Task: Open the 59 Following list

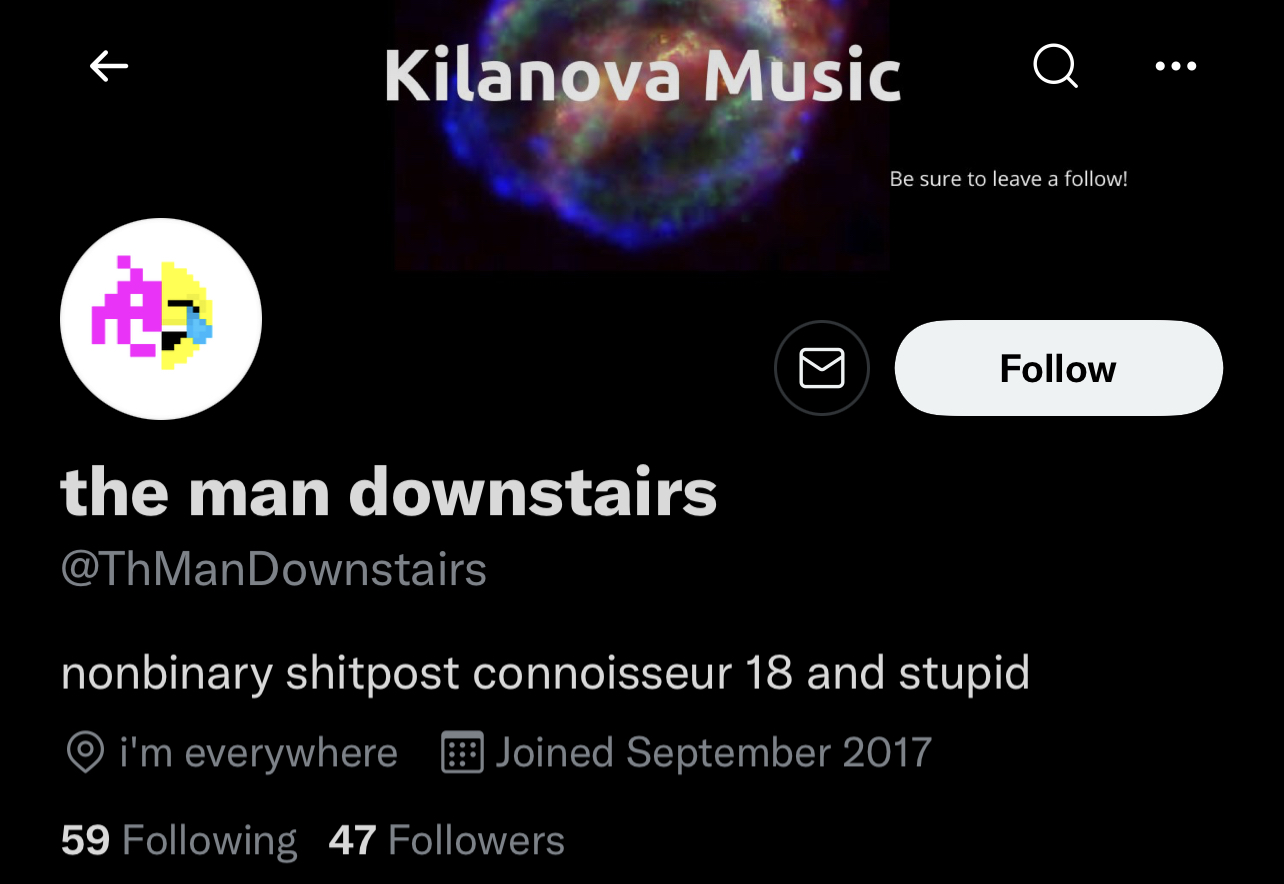Action: (x=179, y=840)
